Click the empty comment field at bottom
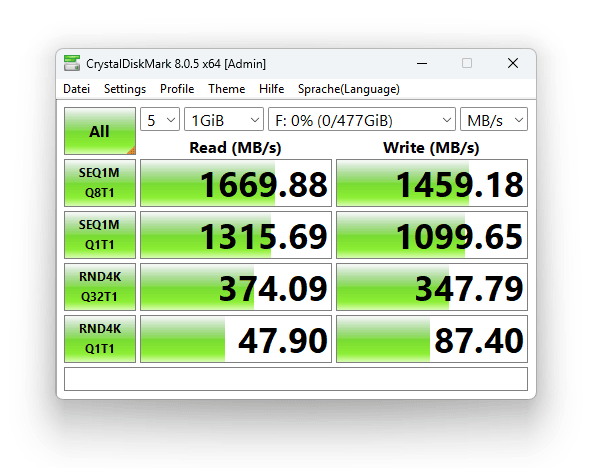The width and height of the screenshot is (607, 468). tap(295, 379)
